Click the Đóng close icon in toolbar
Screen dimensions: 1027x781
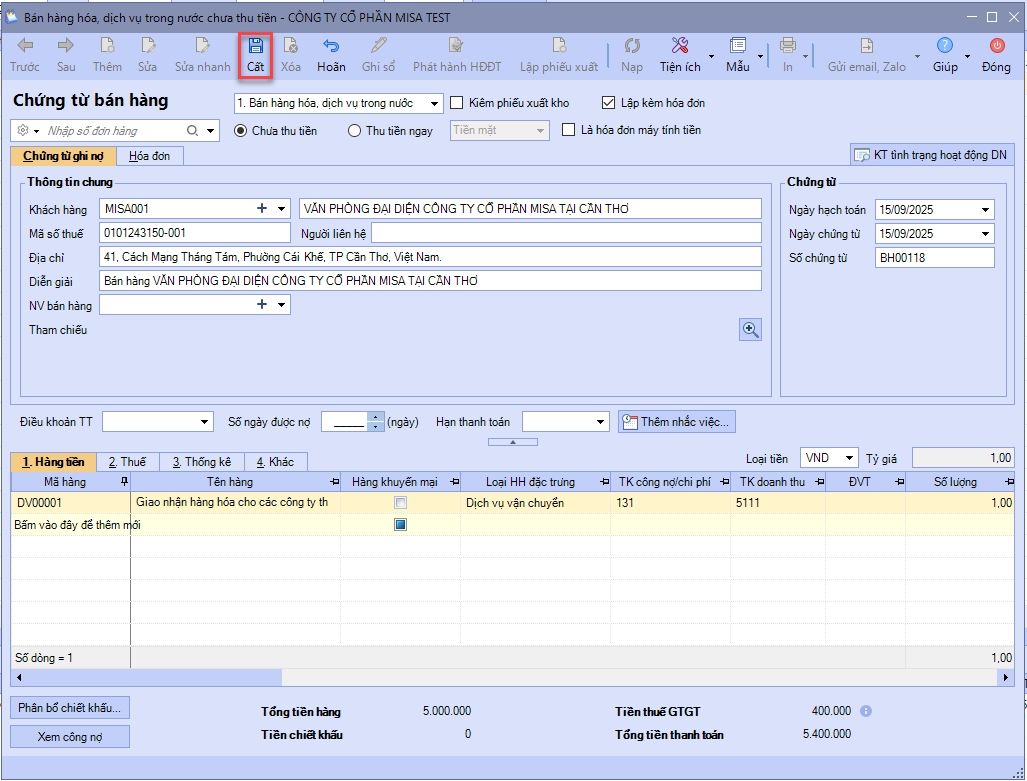pyautogui.click(x=996, y=46)
